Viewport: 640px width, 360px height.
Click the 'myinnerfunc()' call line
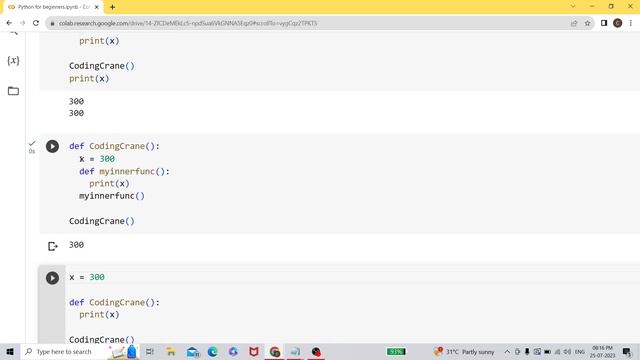(x=112, y=196)
